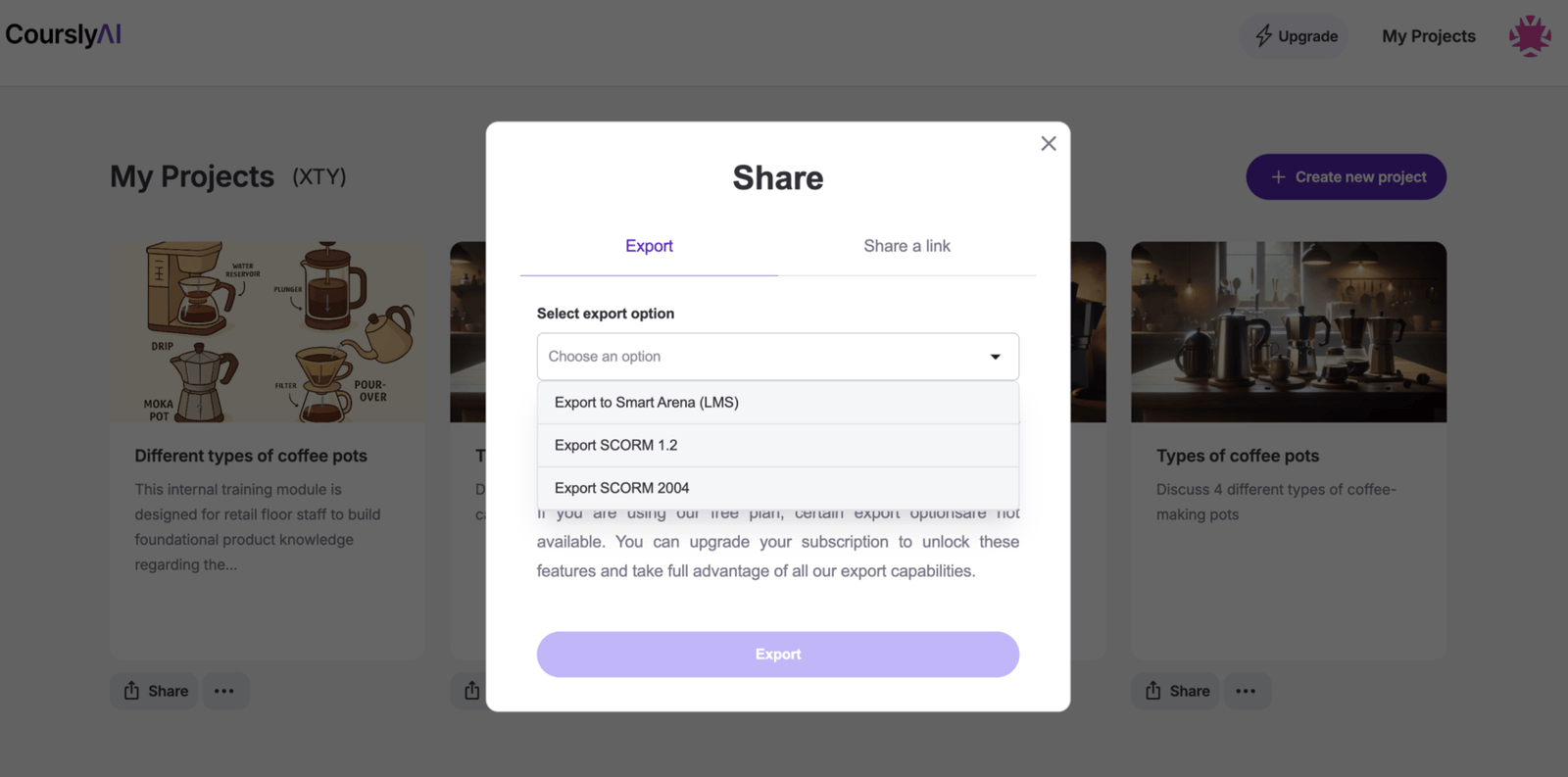Open the ellipsis menu under Types of coffee pots
Image resolution: width=1568 pixels, height=777 pixels.
coord(1248,691)
